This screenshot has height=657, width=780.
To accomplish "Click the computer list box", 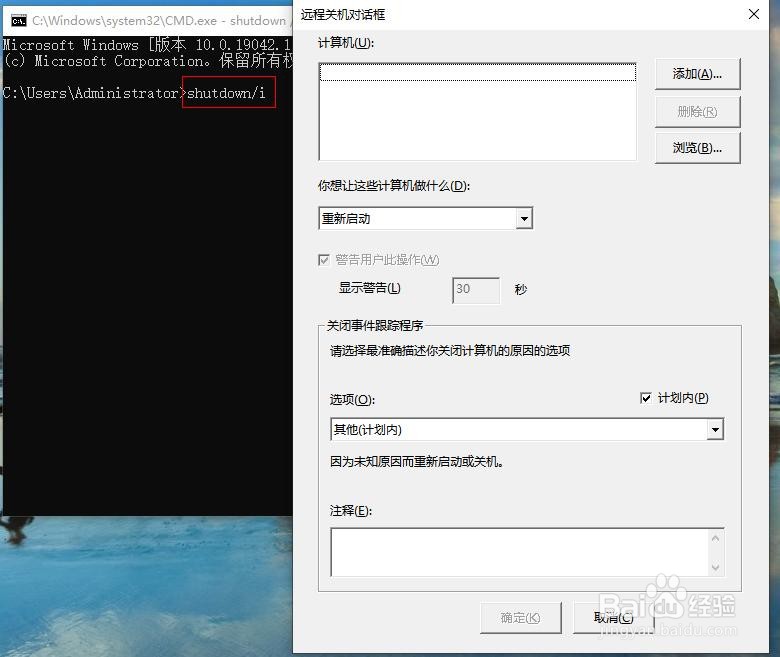I will [x=478, y=111].
